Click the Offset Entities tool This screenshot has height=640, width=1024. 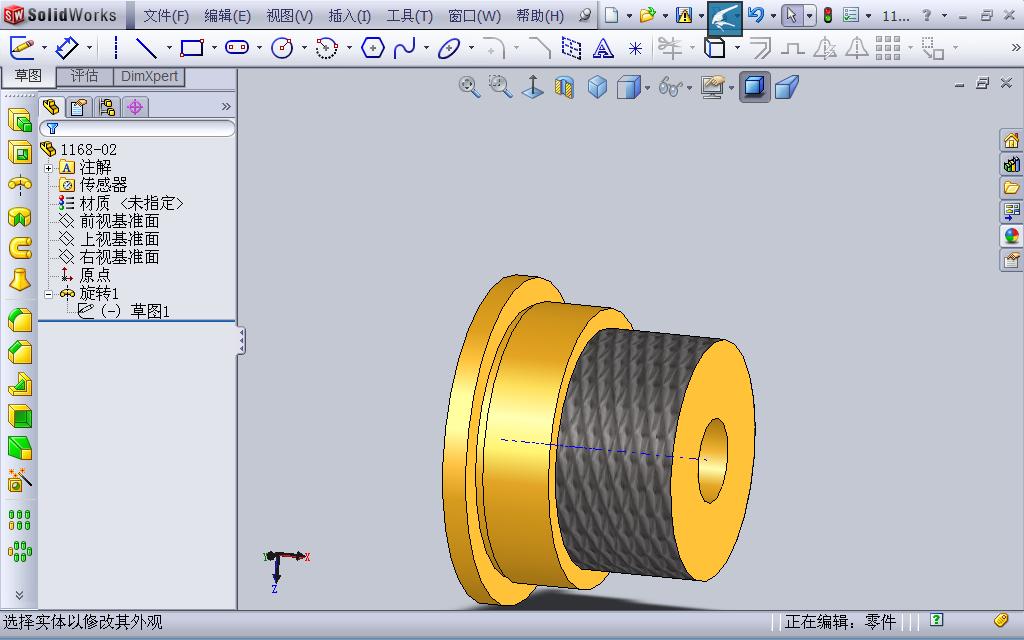tap(760, 48)
